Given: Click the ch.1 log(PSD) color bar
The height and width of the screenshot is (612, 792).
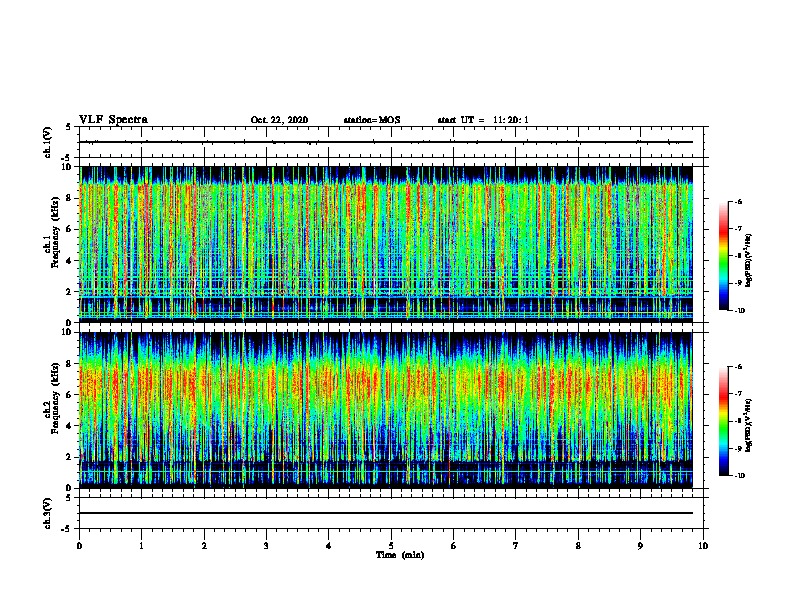Looking at the screenshot, I should (x=723, y=256).
